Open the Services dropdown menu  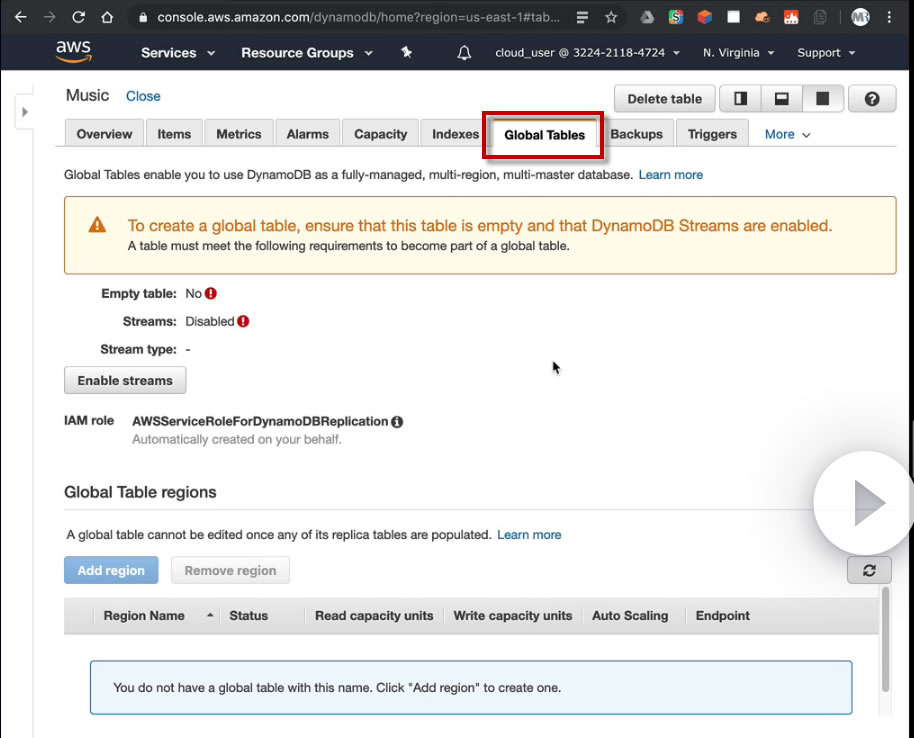(x=177, y=53)
